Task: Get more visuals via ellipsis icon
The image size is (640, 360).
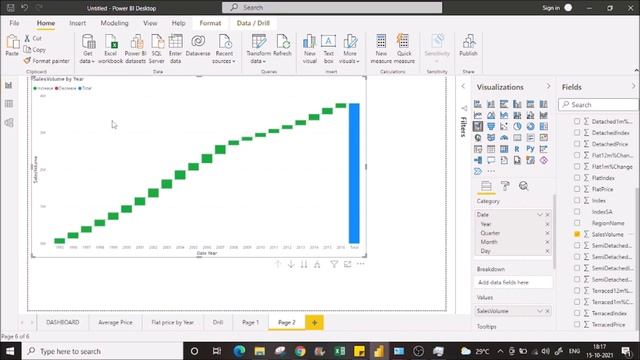Action: [491, 171]
